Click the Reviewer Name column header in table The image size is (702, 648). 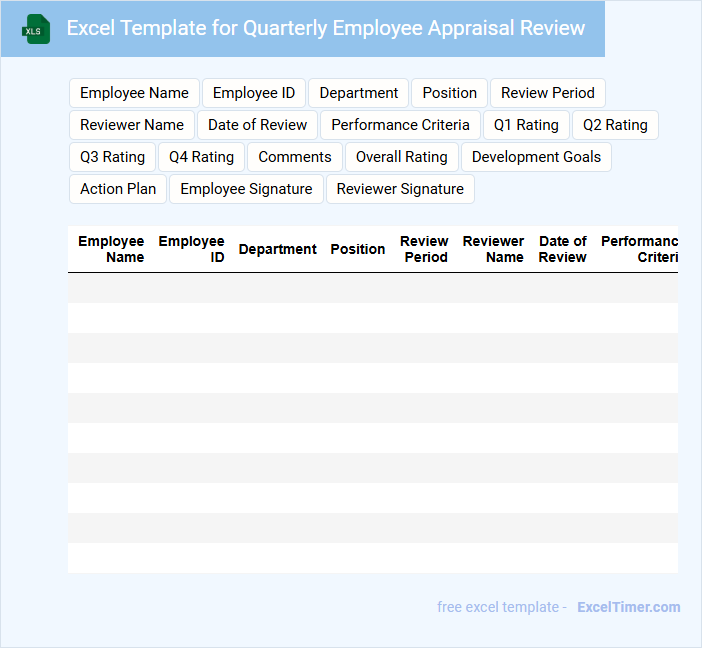[x=493, y=249]
